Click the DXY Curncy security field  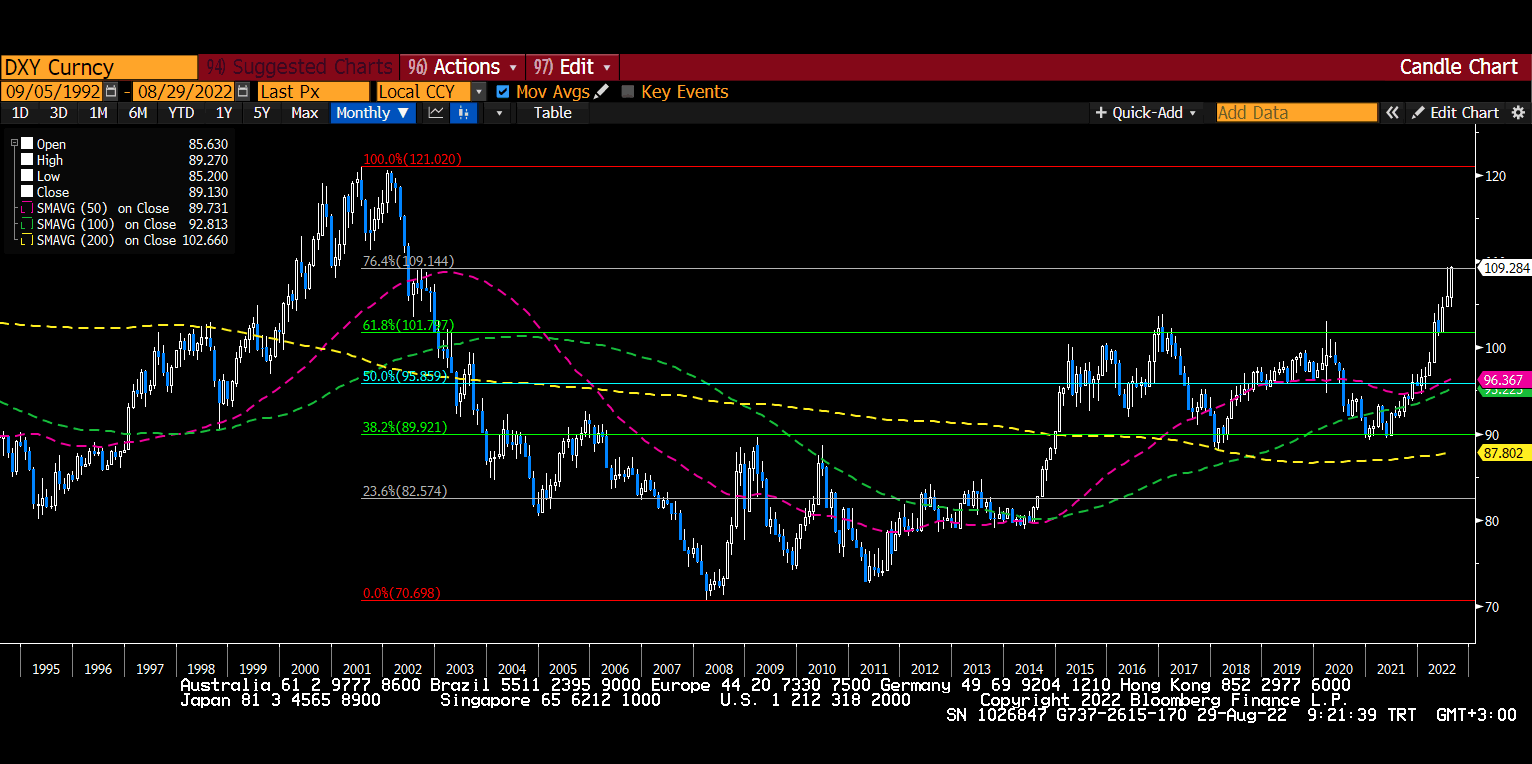[x=99, y=67]
